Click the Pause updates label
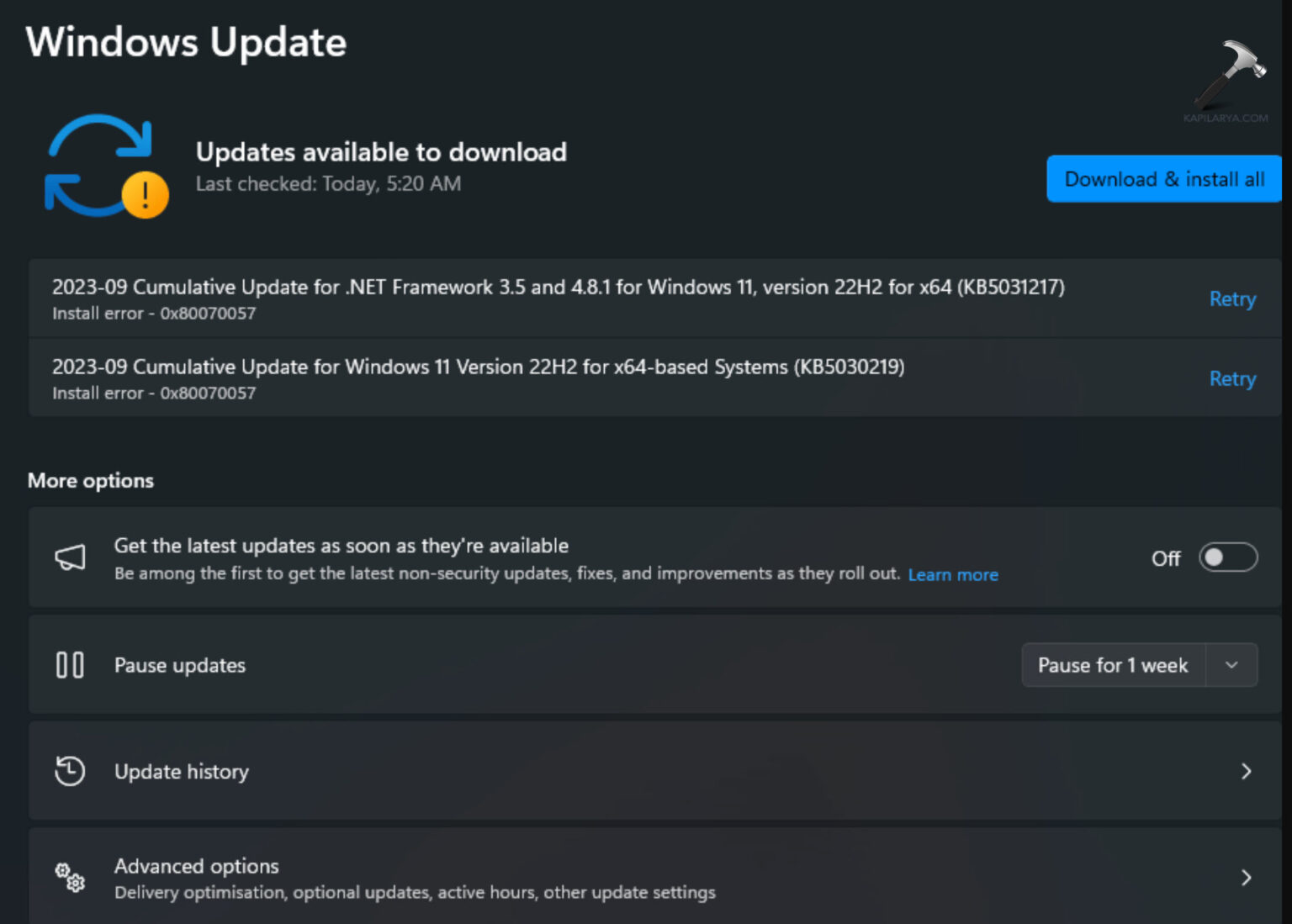This screenshot has height=924, width=1292. click(180, 665)
